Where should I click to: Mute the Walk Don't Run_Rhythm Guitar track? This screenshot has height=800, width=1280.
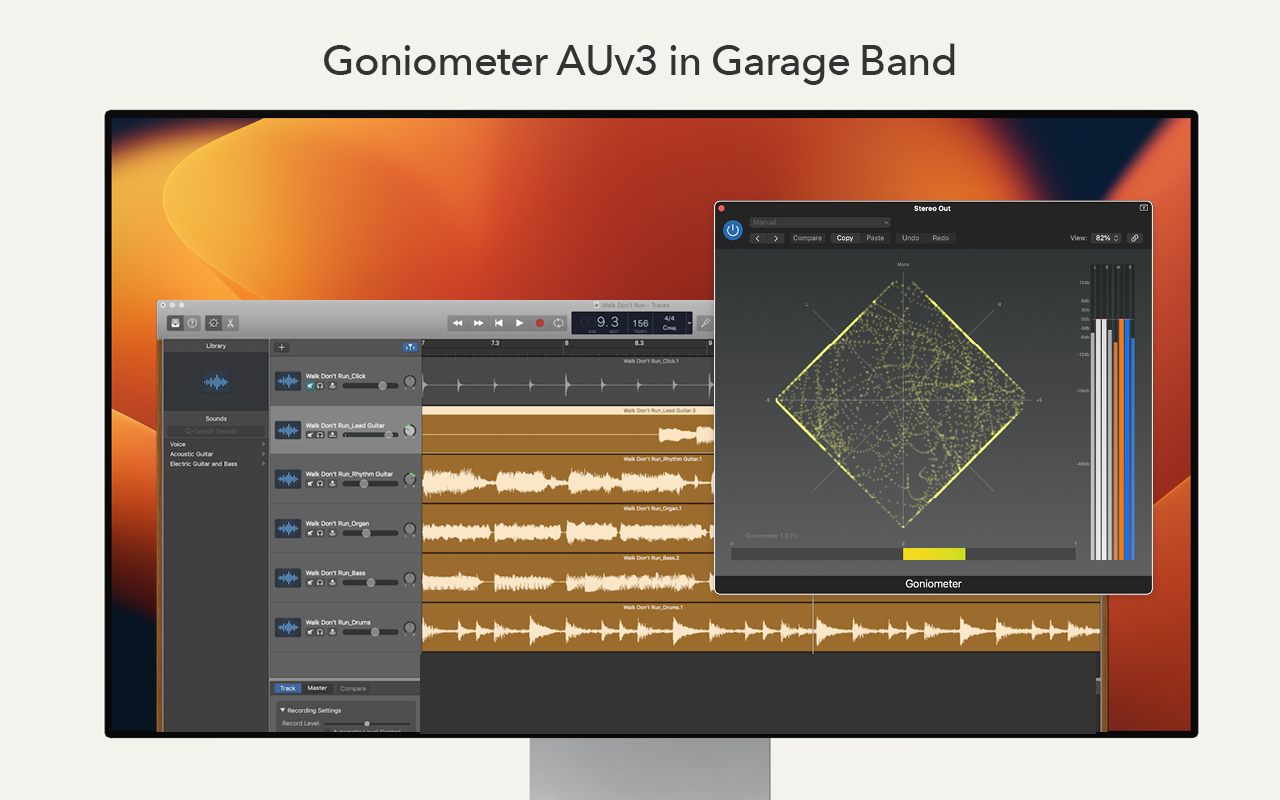click(x=310, y=483)
